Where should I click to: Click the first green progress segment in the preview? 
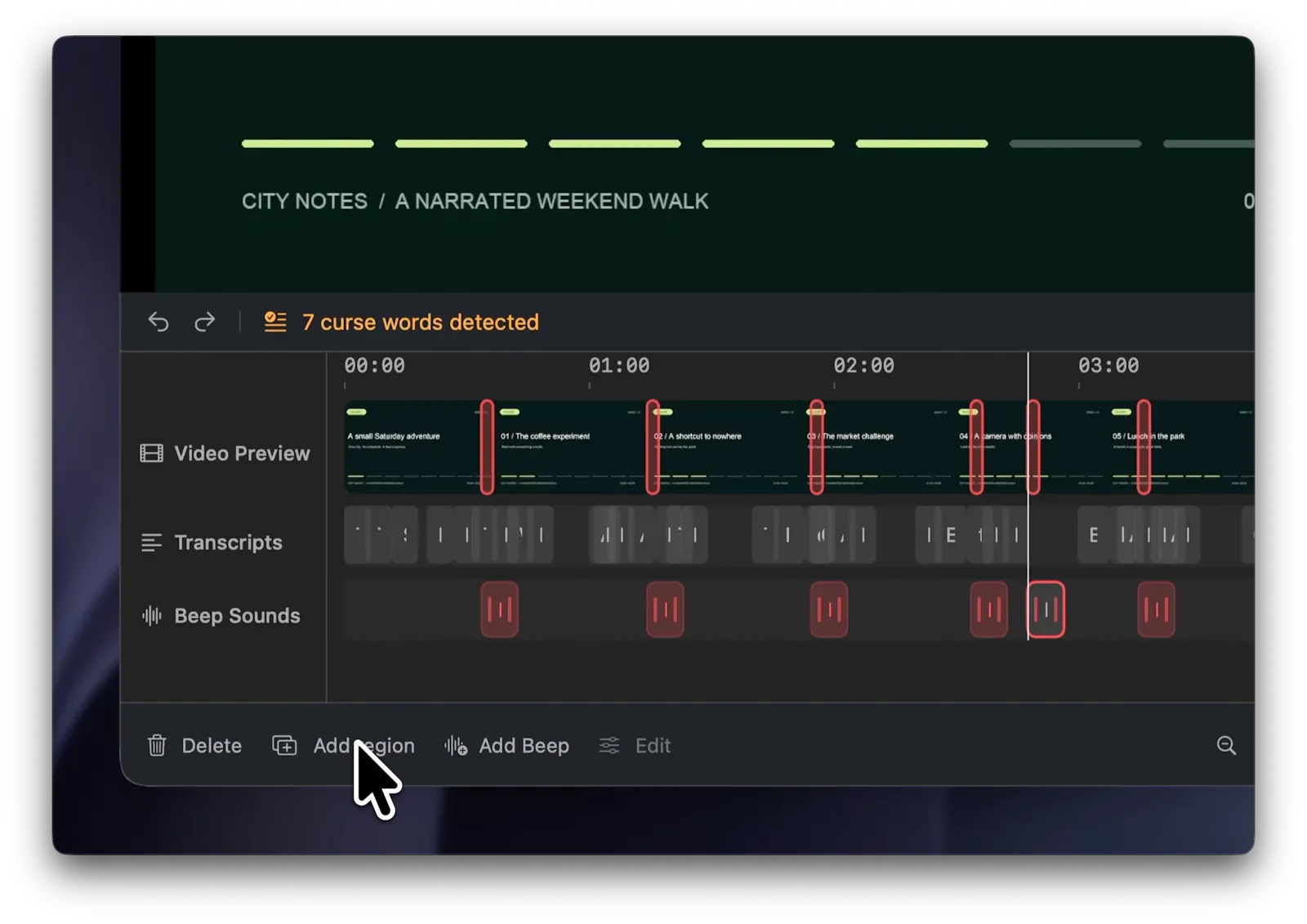[308, 144]
